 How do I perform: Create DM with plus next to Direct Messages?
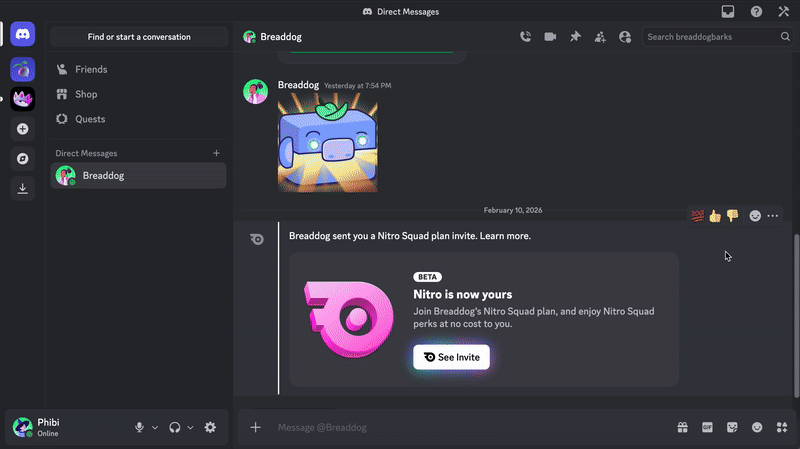pyautogui.click(x=216, y=153)
